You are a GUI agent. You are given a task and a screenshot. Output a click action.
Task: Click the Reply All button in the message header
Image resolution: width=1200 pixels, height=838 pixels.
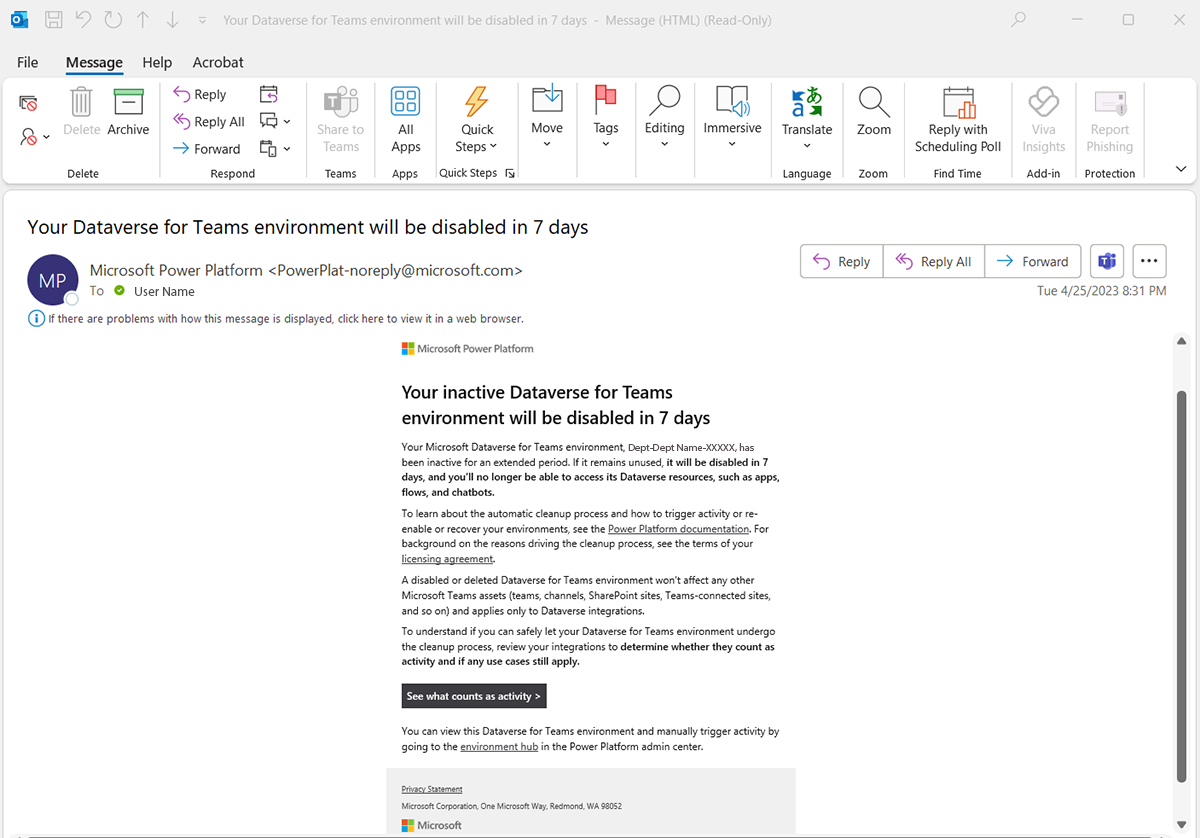(934, 261)
